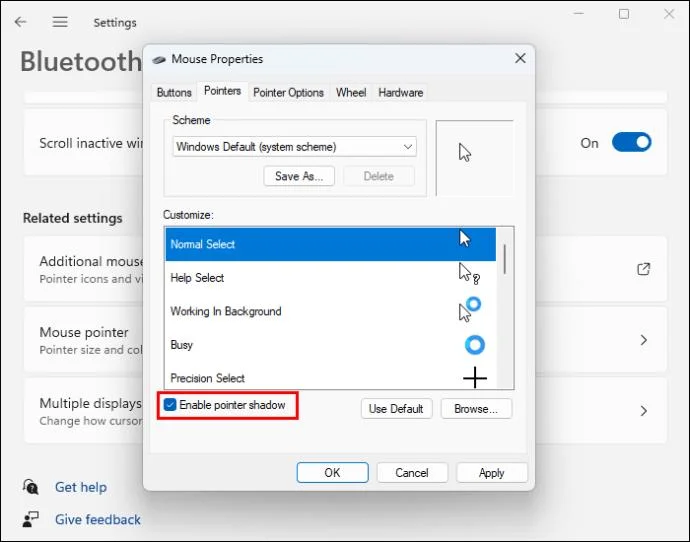Open Additional mouse settings external link icon
This screenshot has width=690, height=542.
(x=643, y=269)
